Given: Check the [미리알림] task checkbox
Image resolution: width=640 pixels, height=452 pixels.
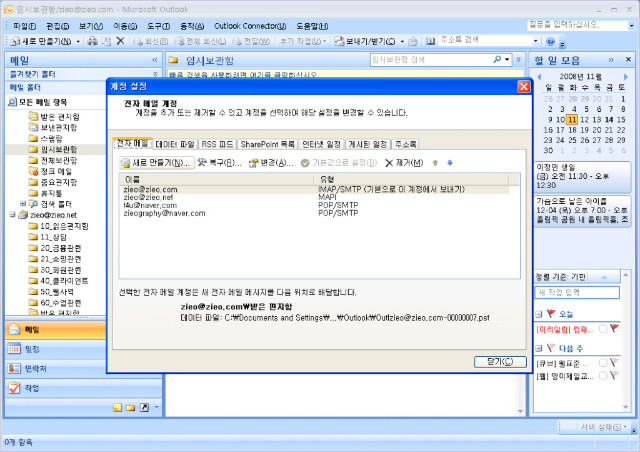Looking at the screenshot, I should pos(602,329).
